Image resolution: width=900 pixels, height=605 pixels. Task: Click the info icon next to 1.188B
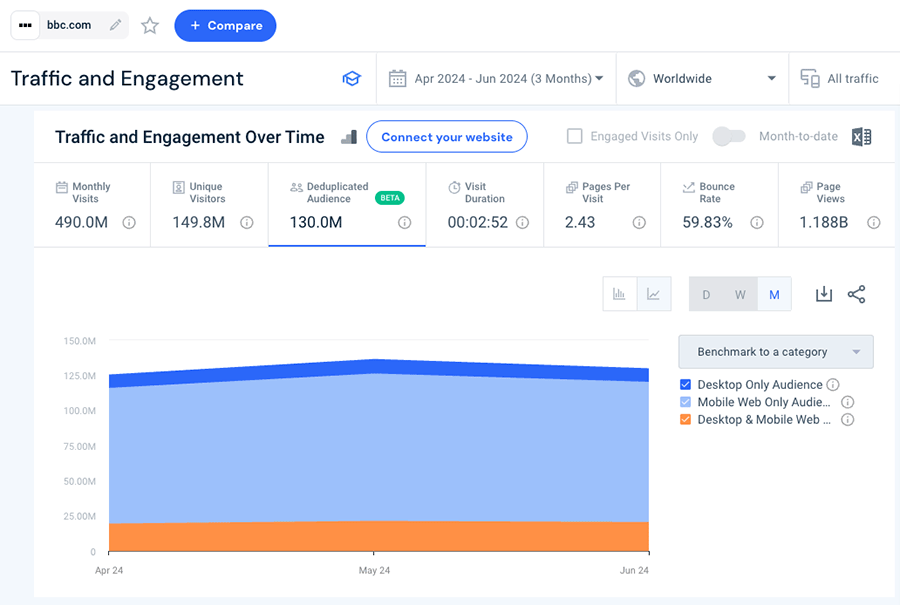click(874, 223)
